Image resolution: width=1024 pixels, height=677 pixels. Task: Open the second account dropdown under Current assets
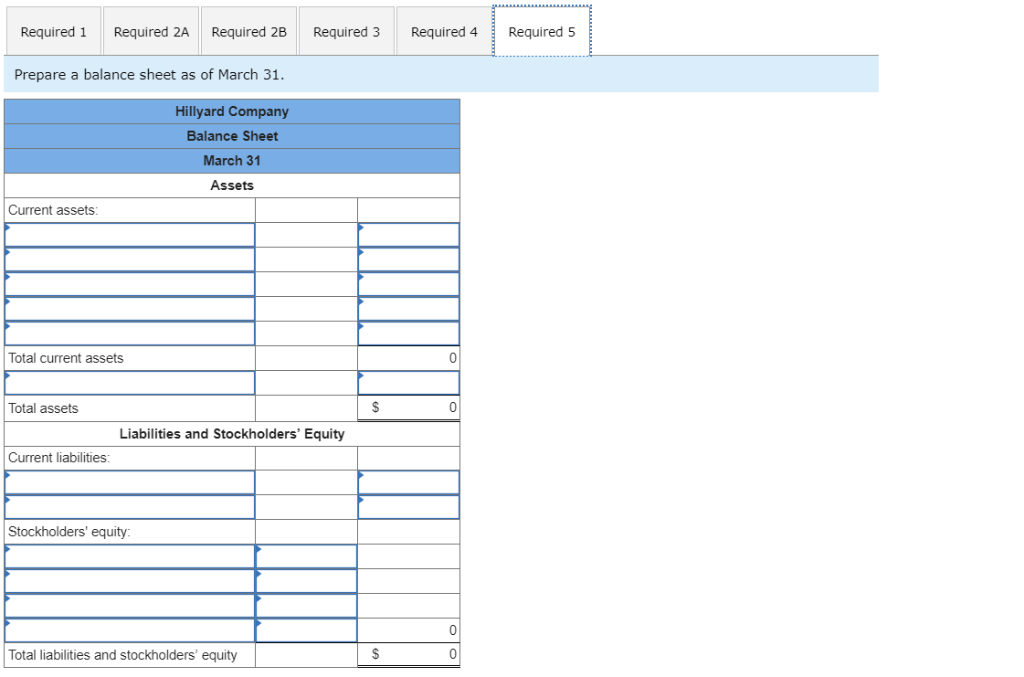130,259
